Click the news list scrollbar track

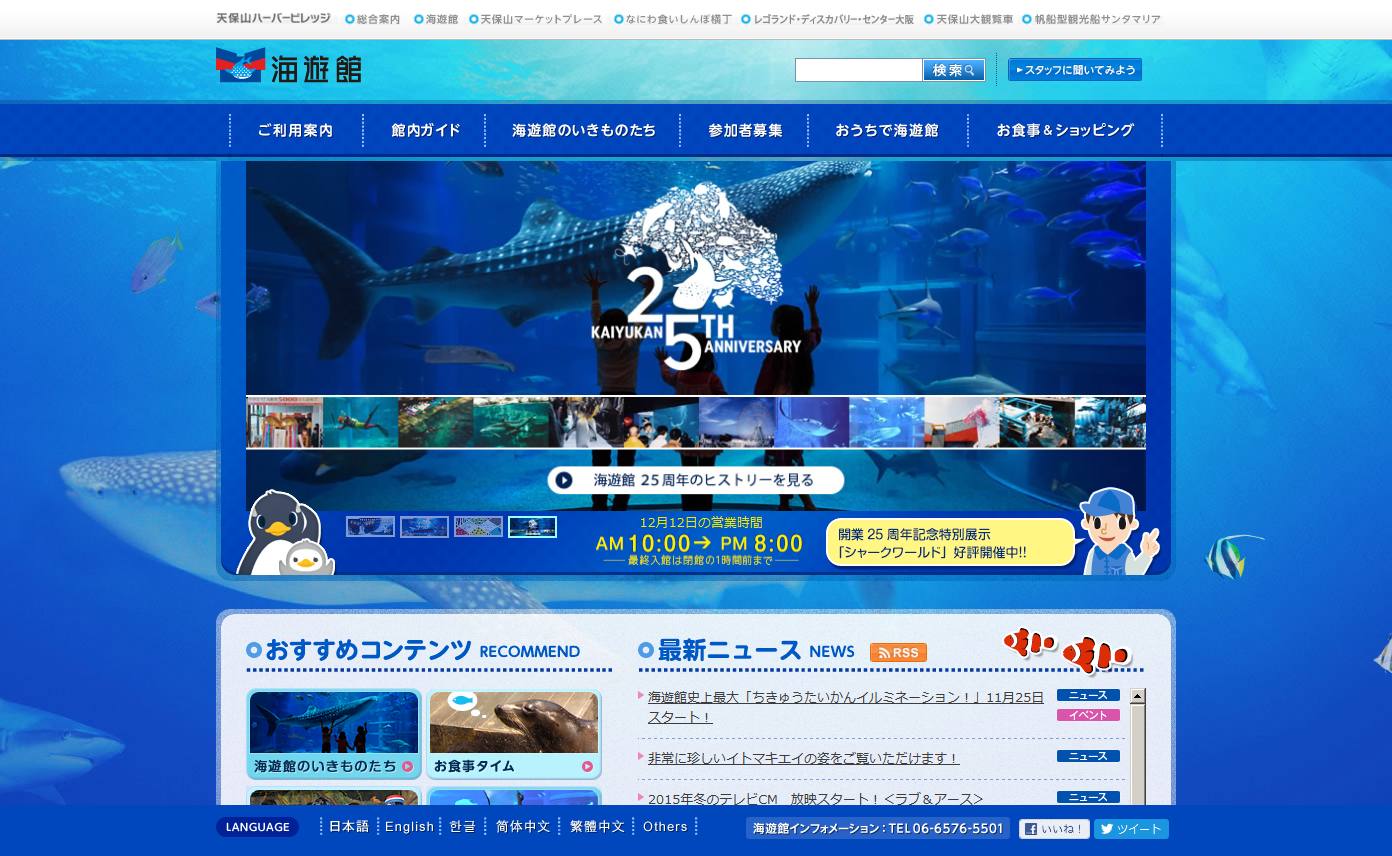pos(1137,756)
